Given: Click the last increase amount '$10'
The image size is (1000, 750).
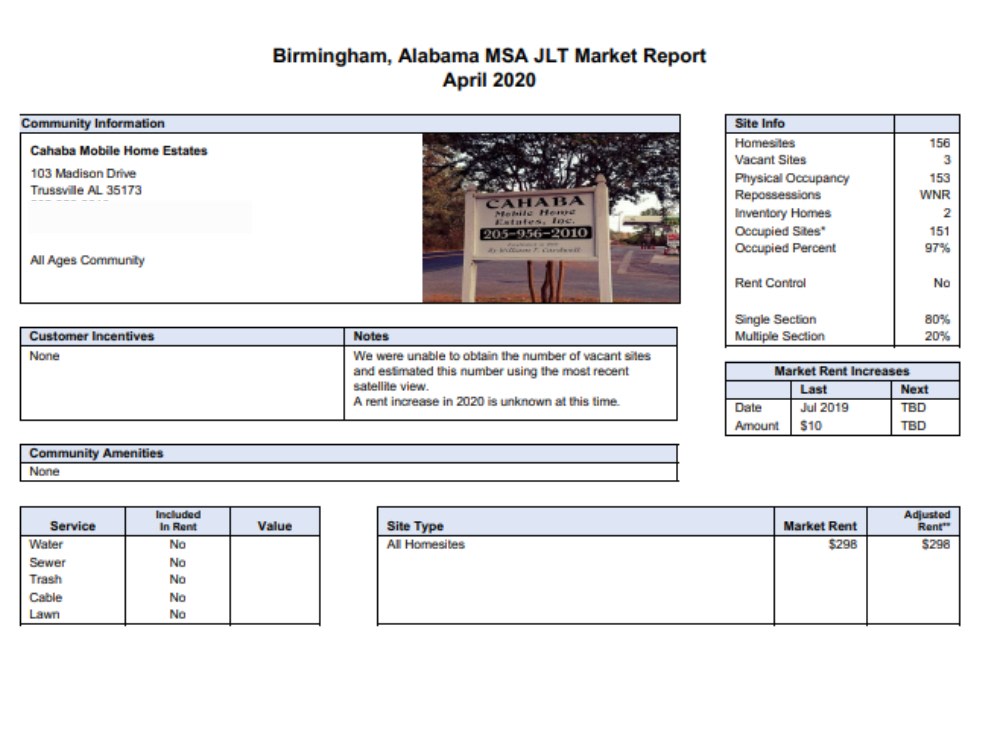Looking at the screenshot, I should pyautogui.click(x=811, y=425).
